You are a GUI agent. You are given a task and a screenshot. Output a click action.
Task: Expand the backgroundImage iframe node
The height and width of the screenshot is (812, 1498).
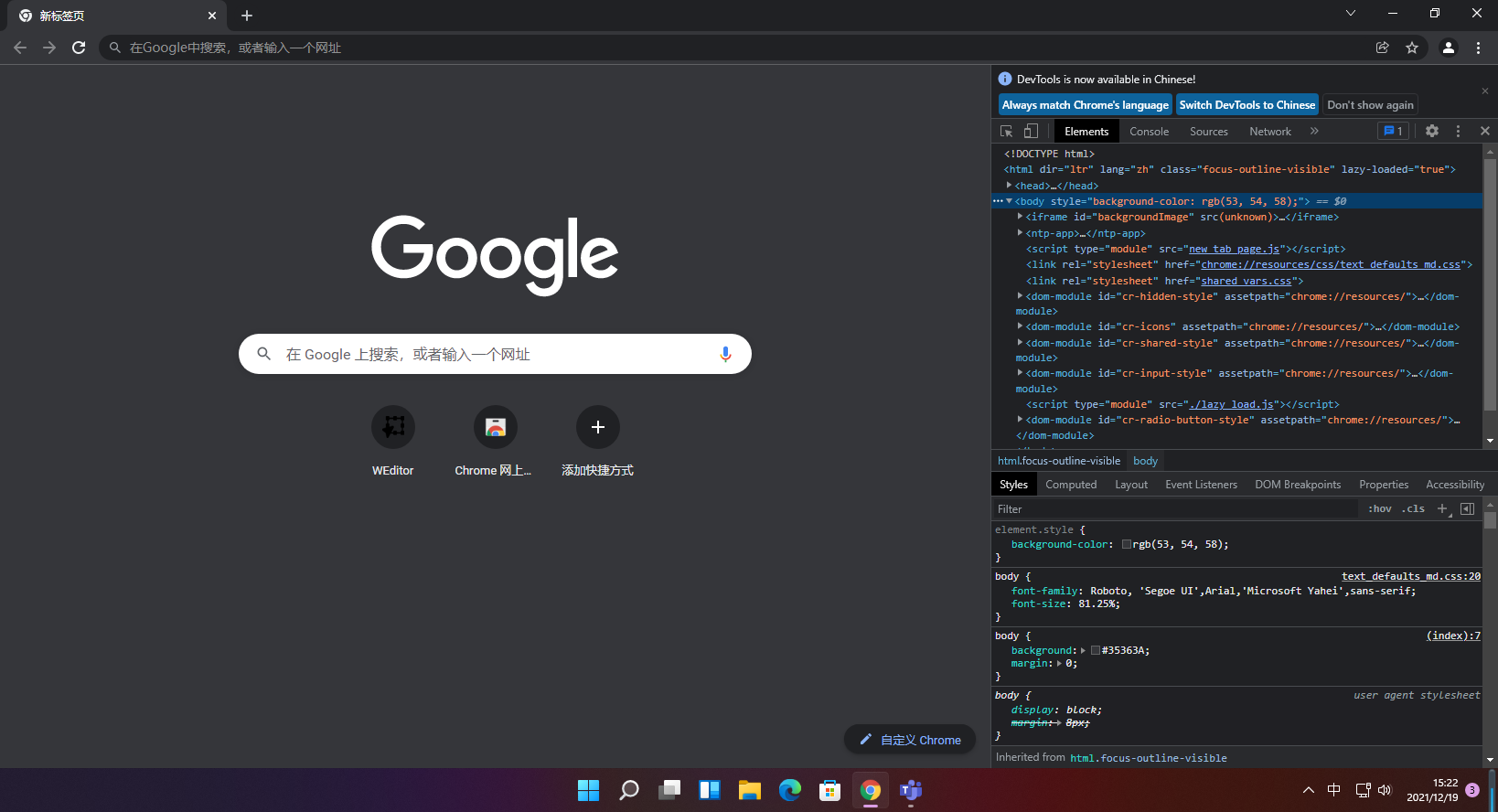tap(1021, 217)
